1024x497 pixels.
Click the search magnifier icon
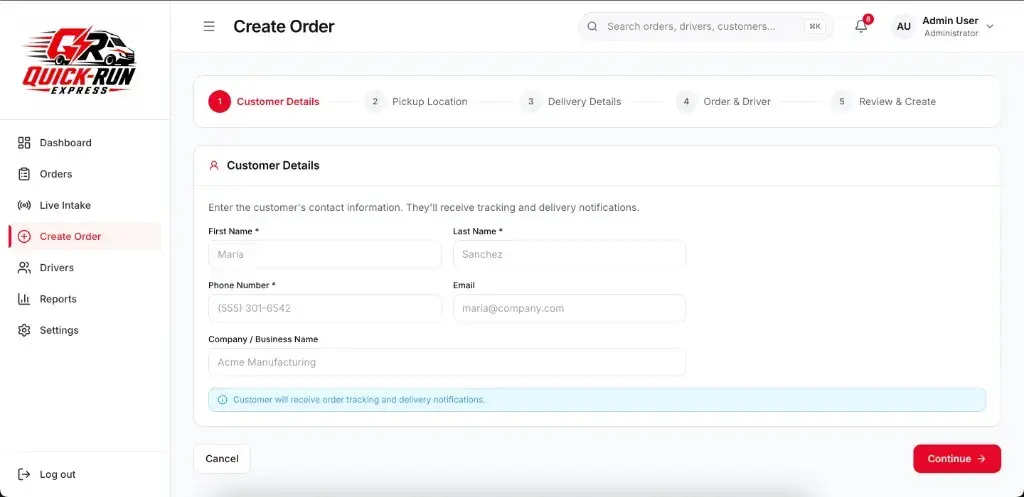click(592, 27)
